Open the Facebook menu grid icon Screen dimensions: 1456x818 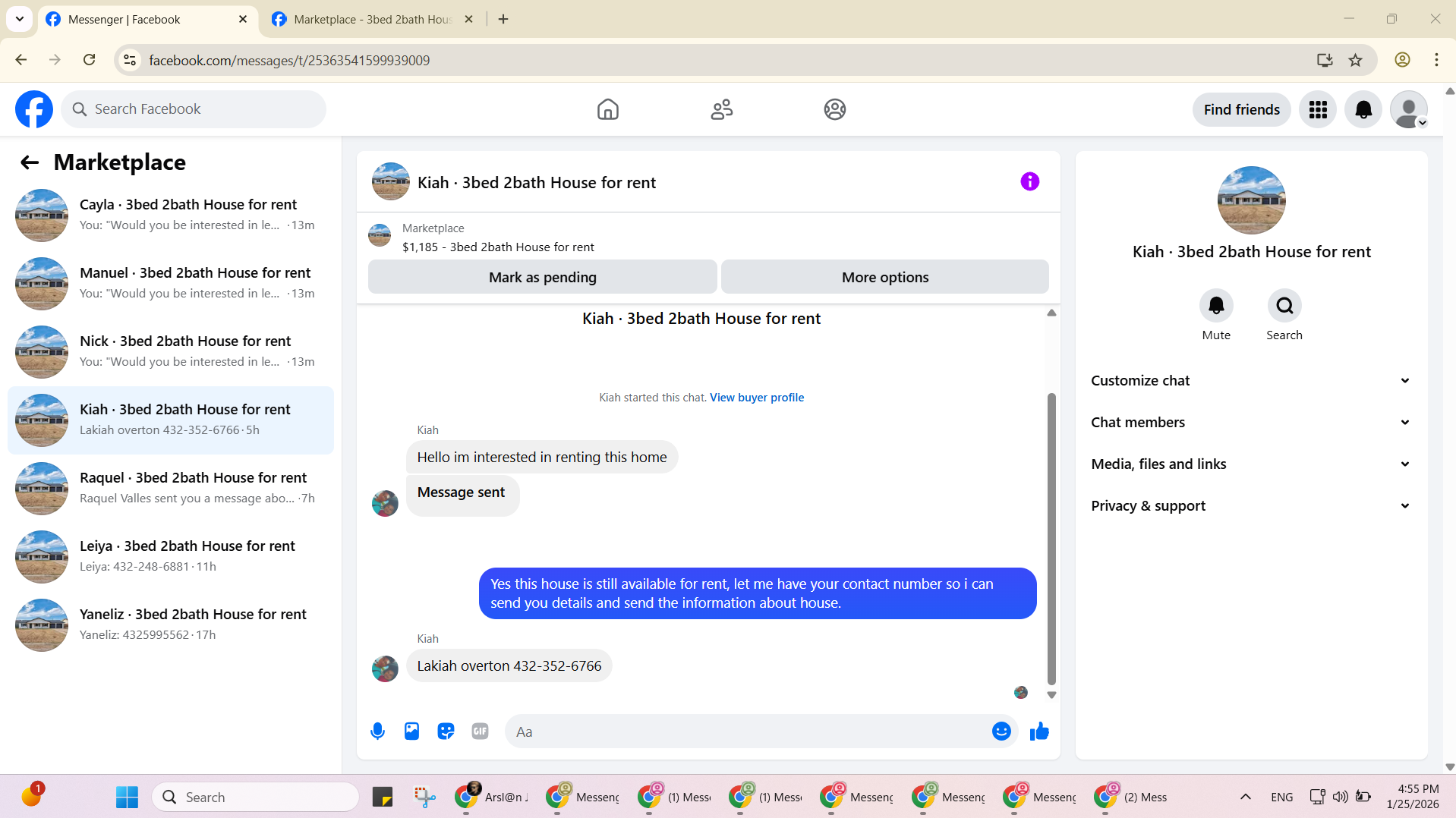1318,110
